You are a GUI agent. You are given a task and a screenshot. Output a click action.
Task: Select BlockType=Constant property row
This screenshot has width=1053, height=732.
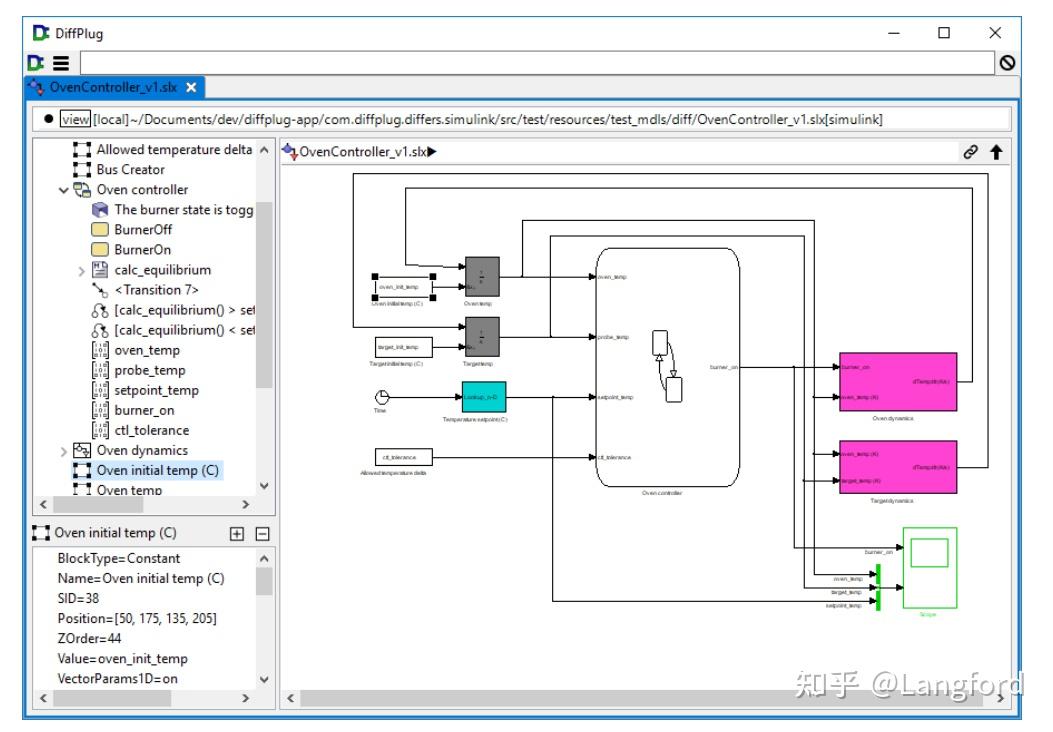point(119,559)
